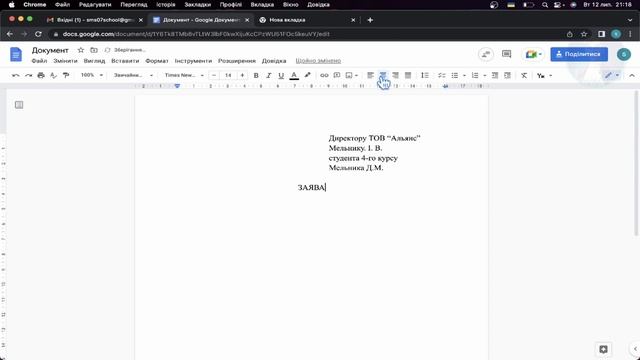
Task: Switch to Нова вкладка tab
Action: coord(307,20)
